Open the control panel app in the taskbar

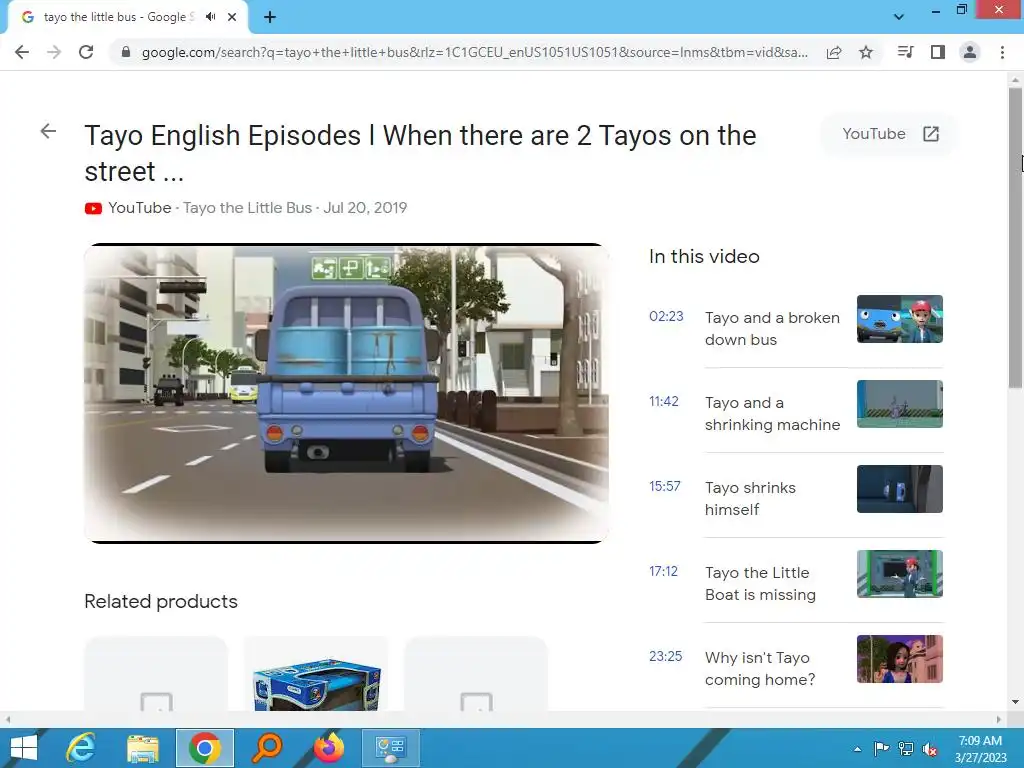pos(391,748)
